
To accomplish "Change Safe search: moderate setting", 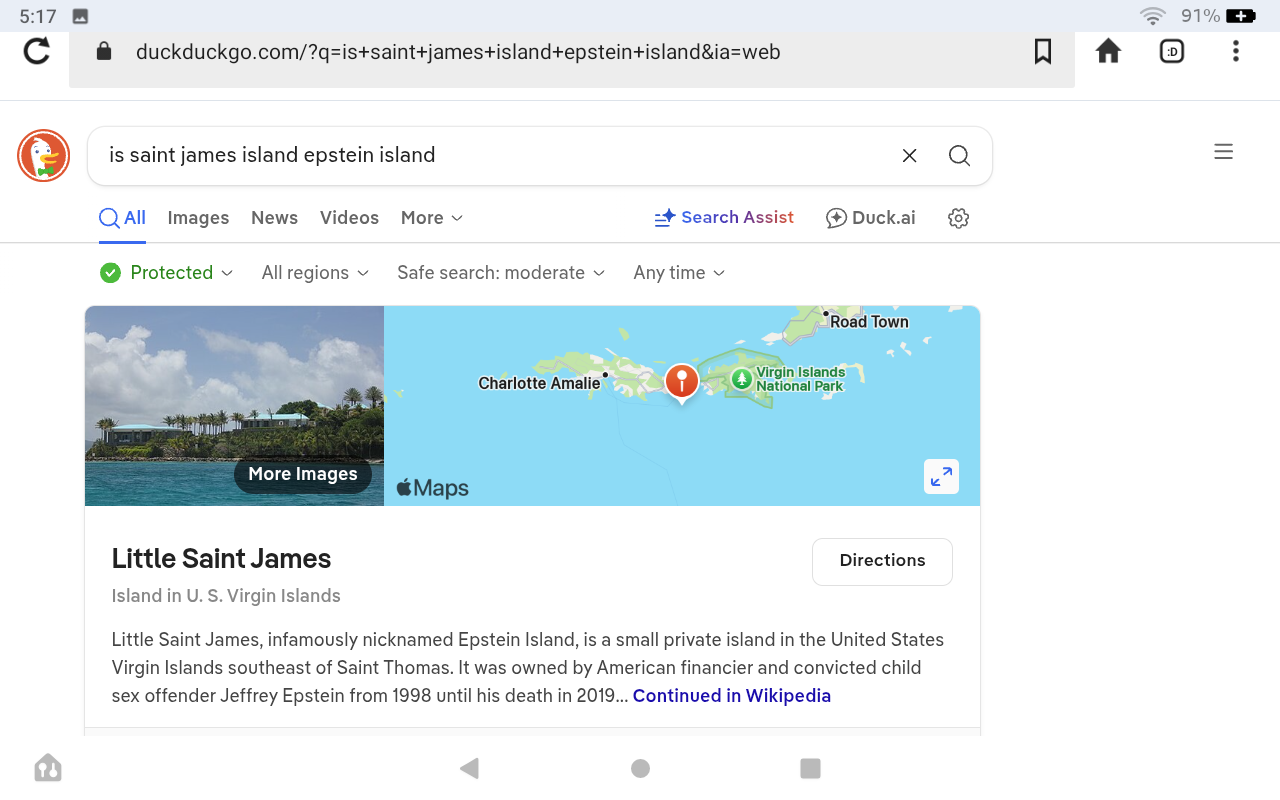I will (501, 273).
